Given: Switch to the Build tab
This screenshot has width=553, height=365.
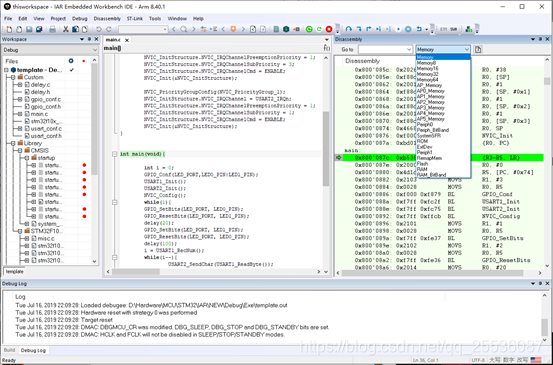Looking at the screenshot, I should [x=10, y=350].
